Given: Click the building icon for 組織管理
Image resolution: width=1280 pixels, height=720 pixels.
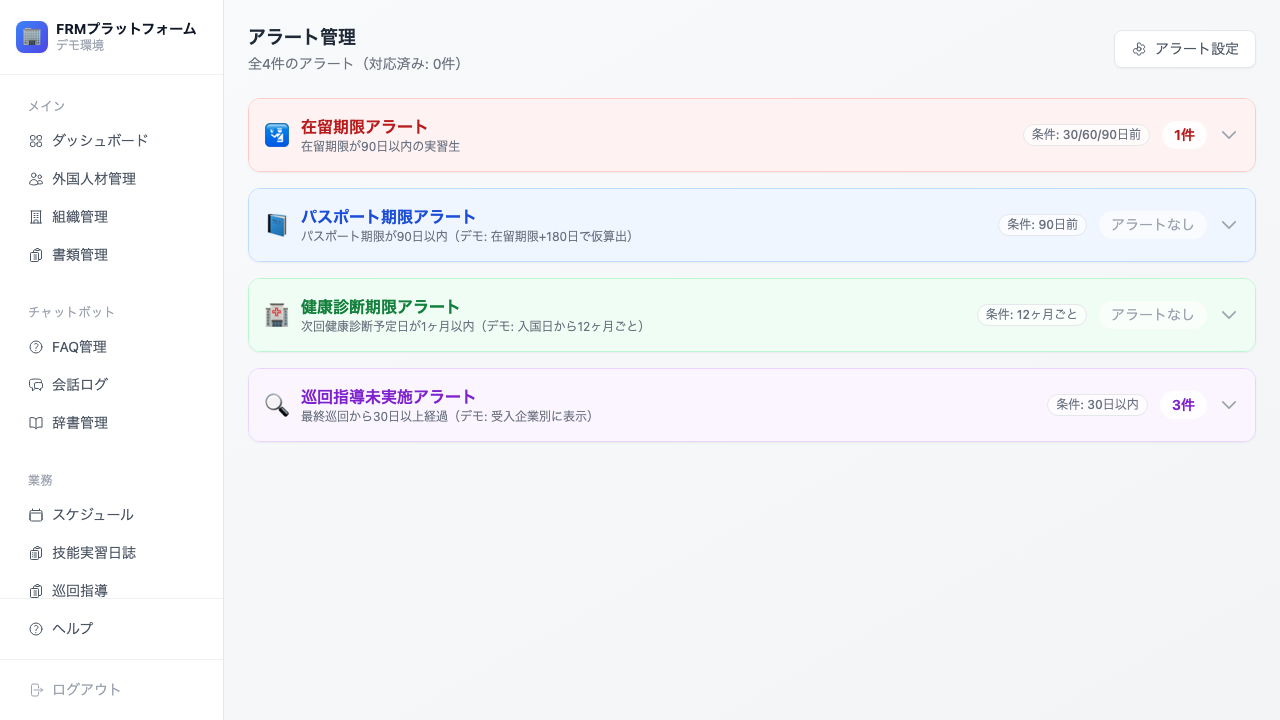Looking at the screenshot, I should click(36, 217).
